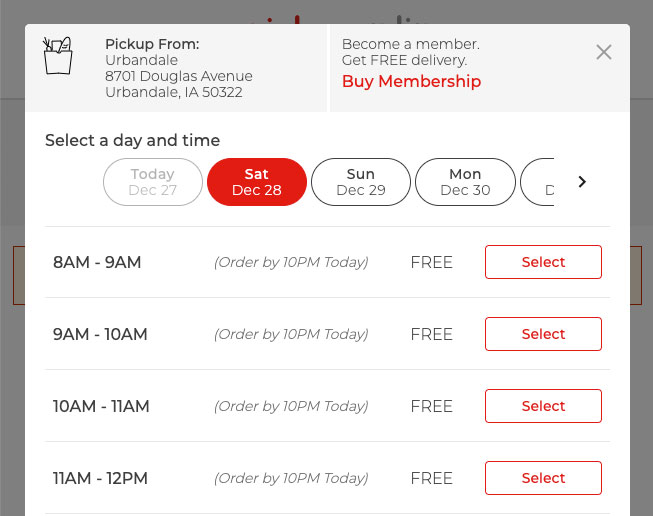653x516 pixels.
Task: Click the 'Select a day and time' heading
Action: [132, 140]
